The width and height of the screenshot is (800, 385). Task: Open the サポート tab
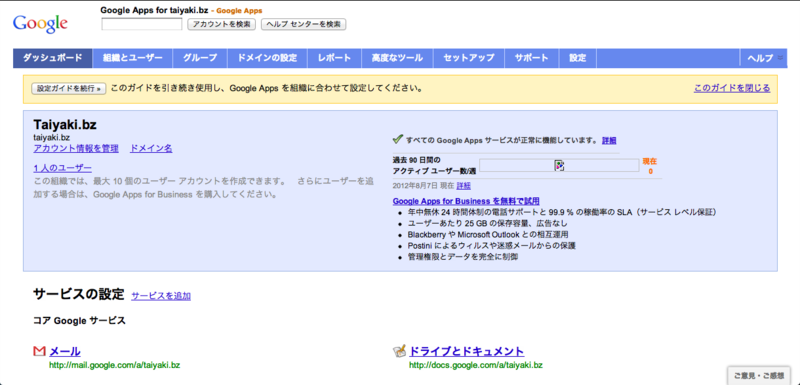tap(532, 58)
